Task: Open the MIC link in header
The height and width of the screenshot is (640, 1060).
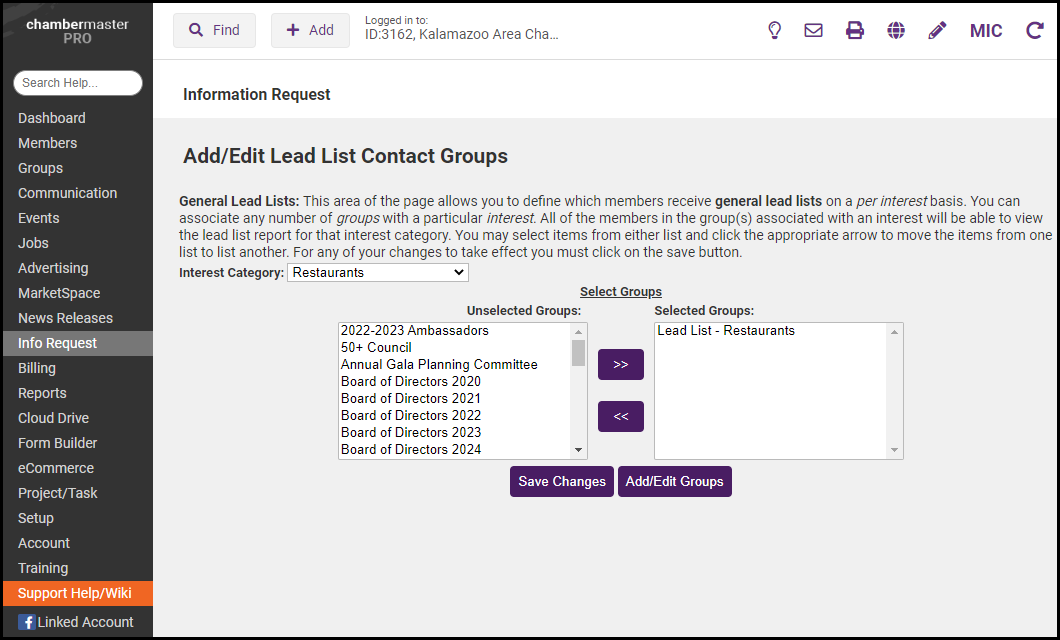Action: tap(985, 31)
